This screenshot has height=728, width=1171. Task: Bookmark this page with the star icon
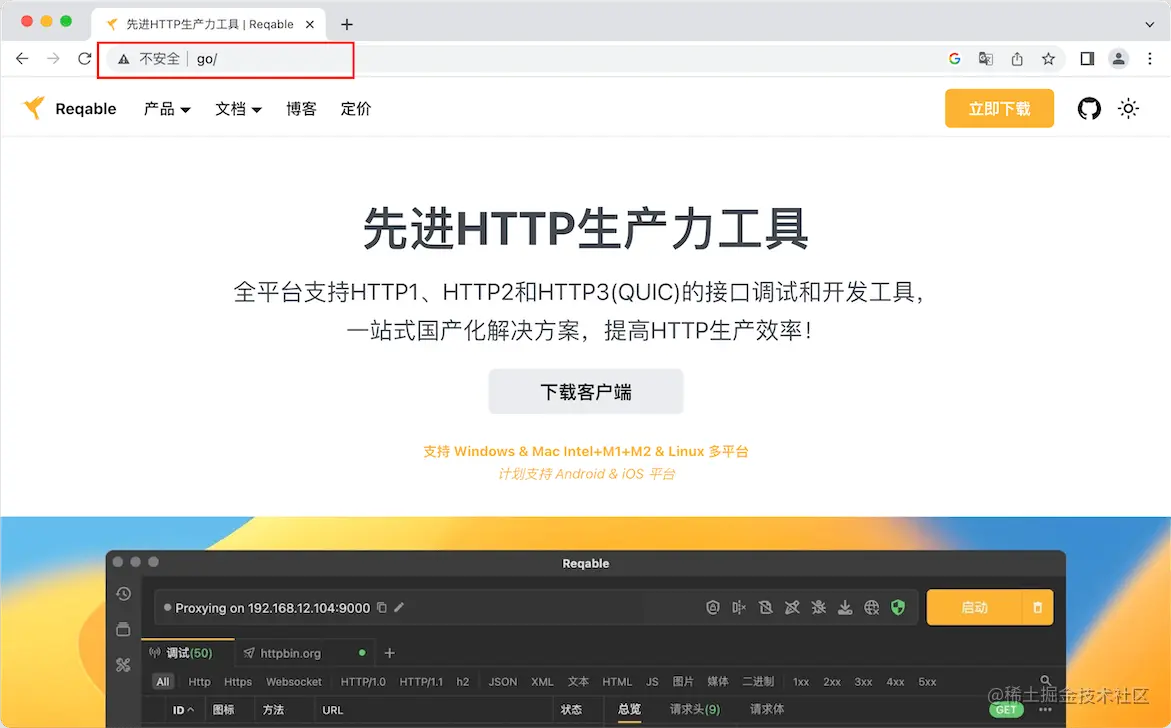pyautogui.click(x=1049, y=58)
